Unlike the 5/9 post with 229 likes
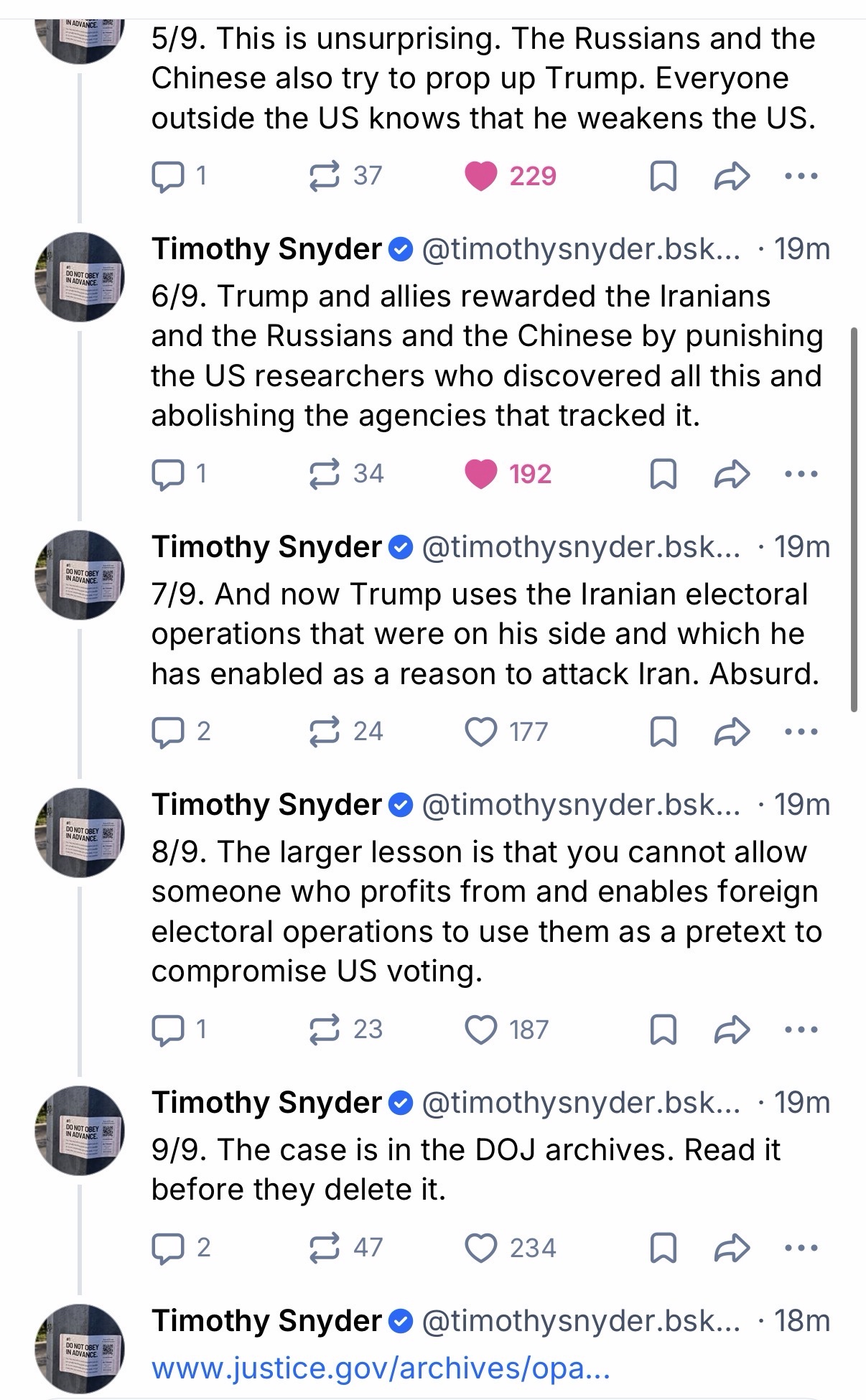The width and height of the screenshot is (866, 1400). coord(480,177)
